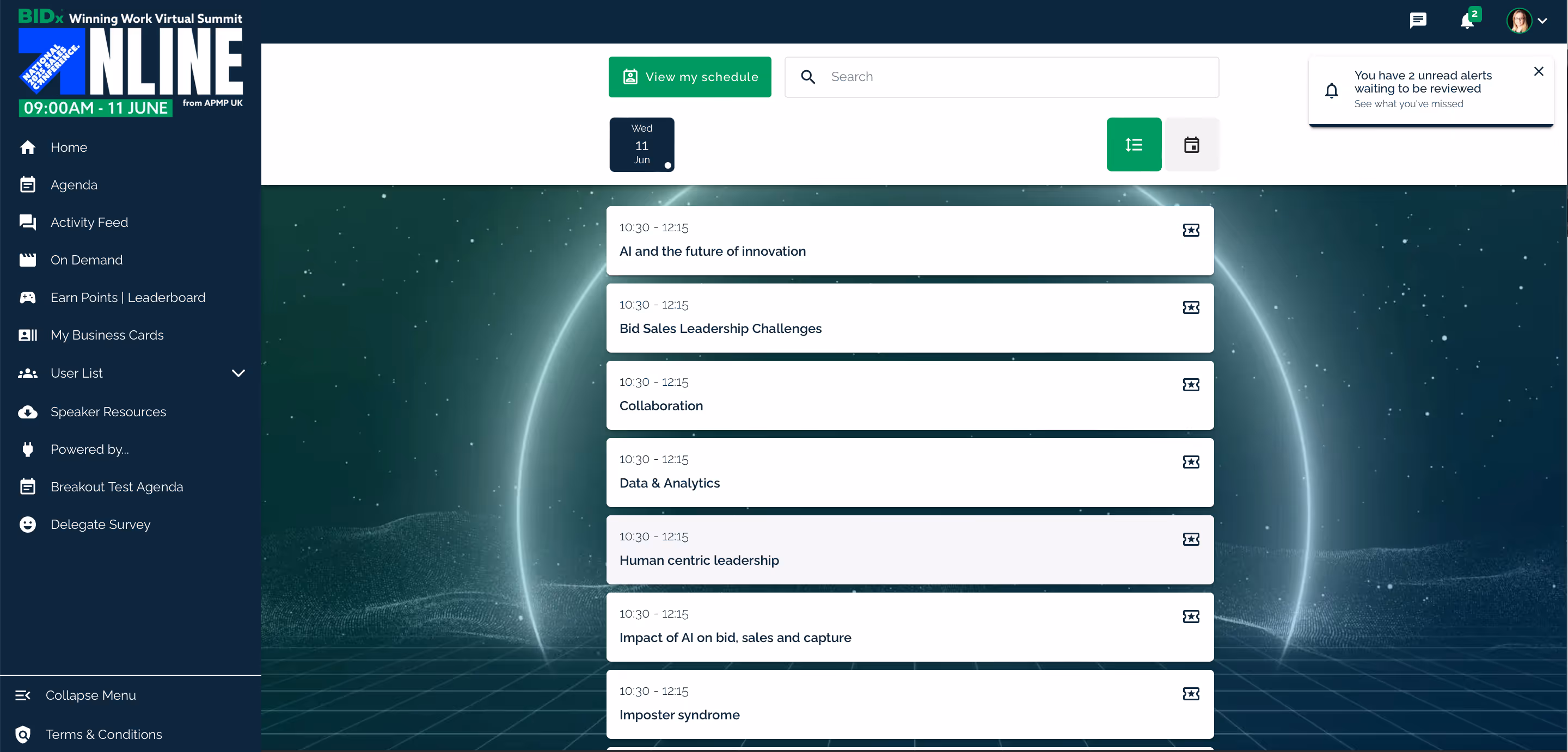
Task: Toggle ticket icon for Imposter syndrome session
Action: (1191, 694)
